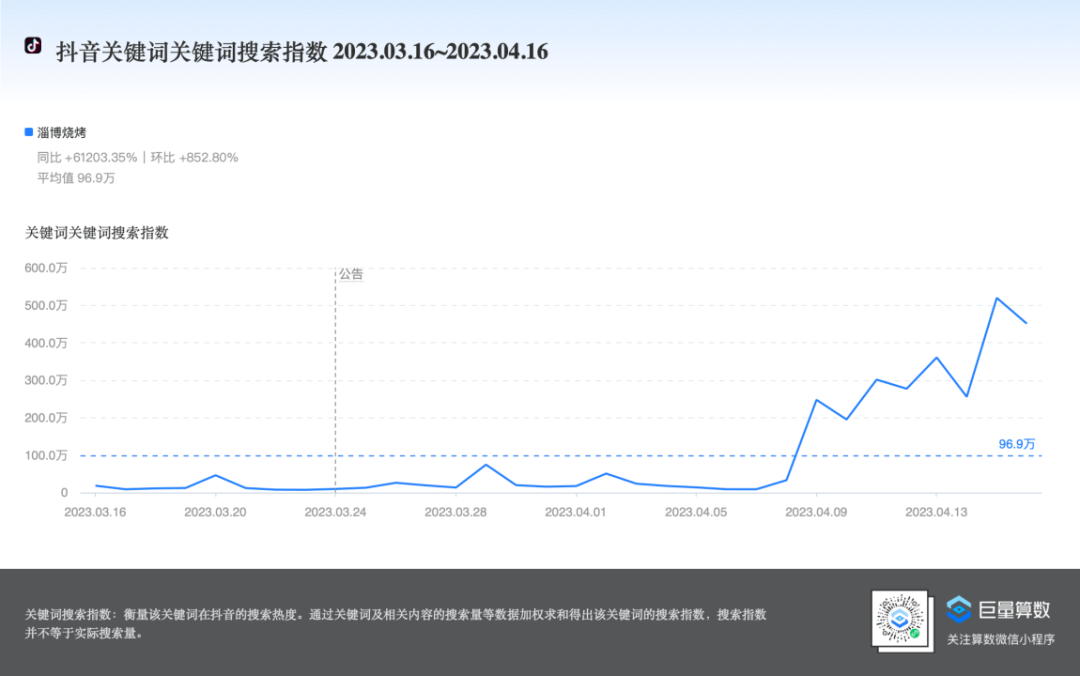Viewport: 1080px width, 676px height.
Task: Click the 300.0万 y-axis label
Action: point(46,381)
